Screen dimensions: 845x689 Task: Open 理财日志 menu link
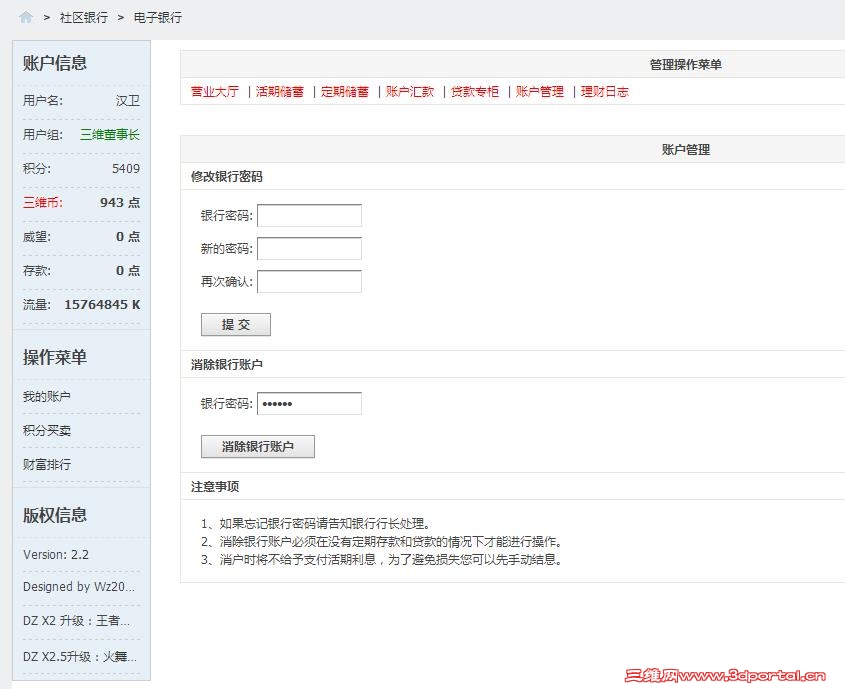605,92
